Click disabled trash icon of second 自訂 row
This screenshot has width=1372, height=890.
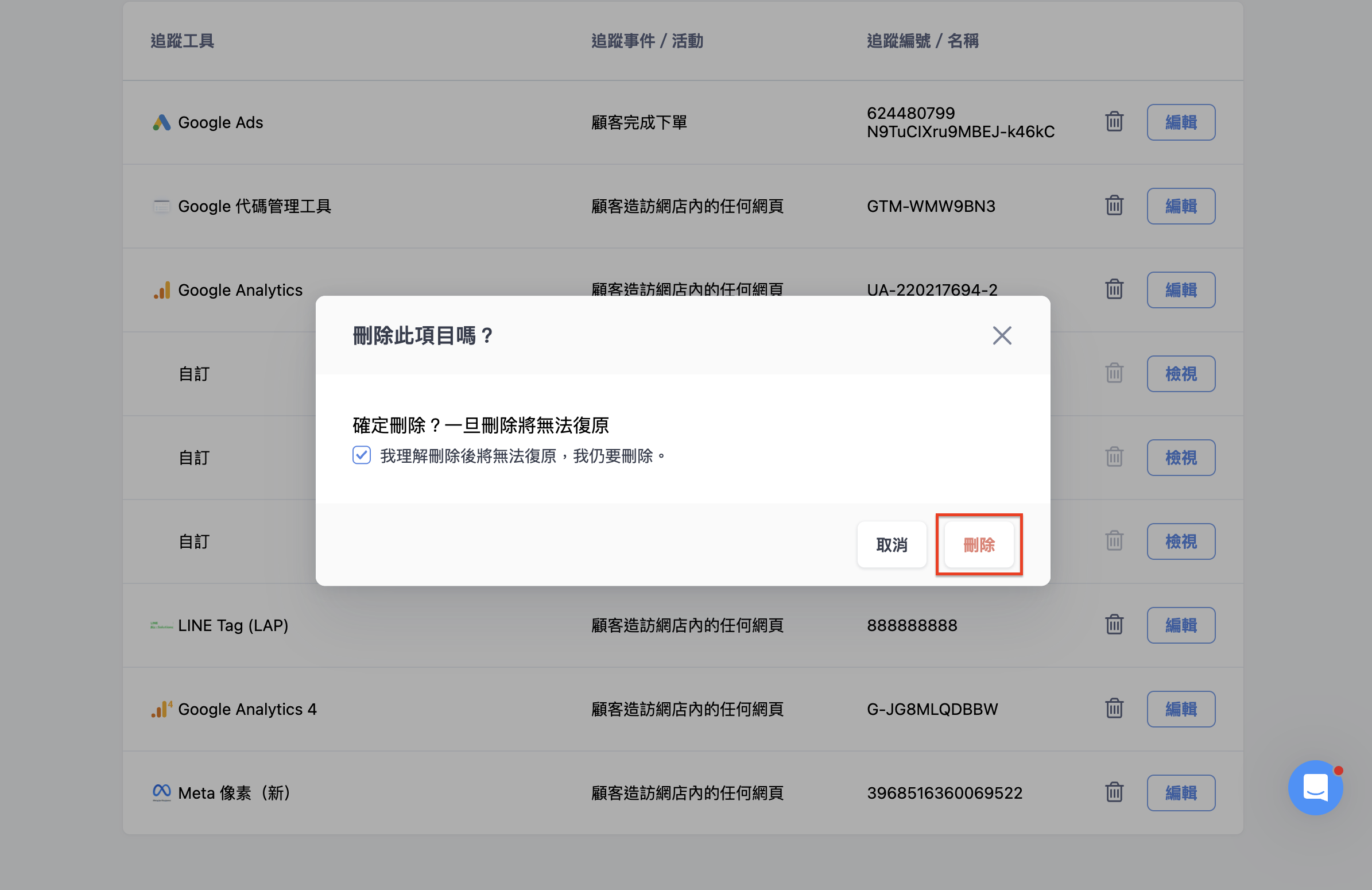[x=1114, y=456]
